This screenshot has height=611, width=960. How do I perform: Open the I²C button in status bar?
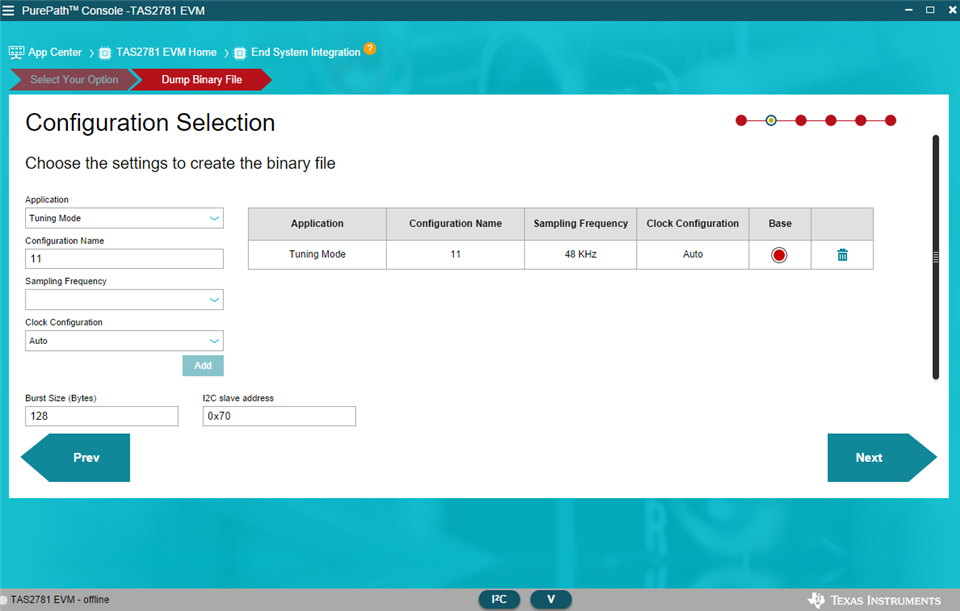[499, 599]
